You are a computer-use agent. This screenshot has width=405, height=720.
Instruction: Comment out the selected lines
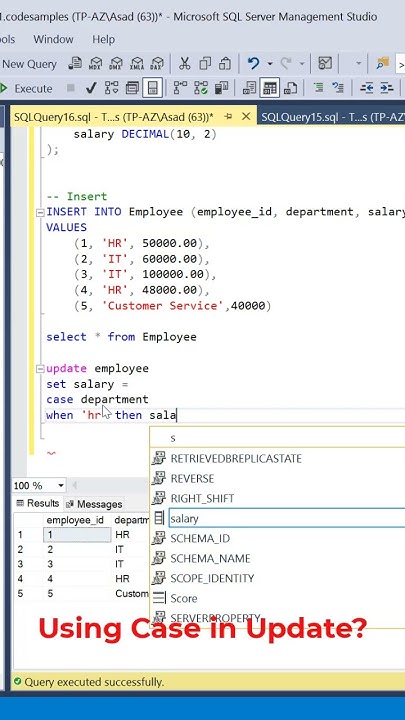click(318, 88)
